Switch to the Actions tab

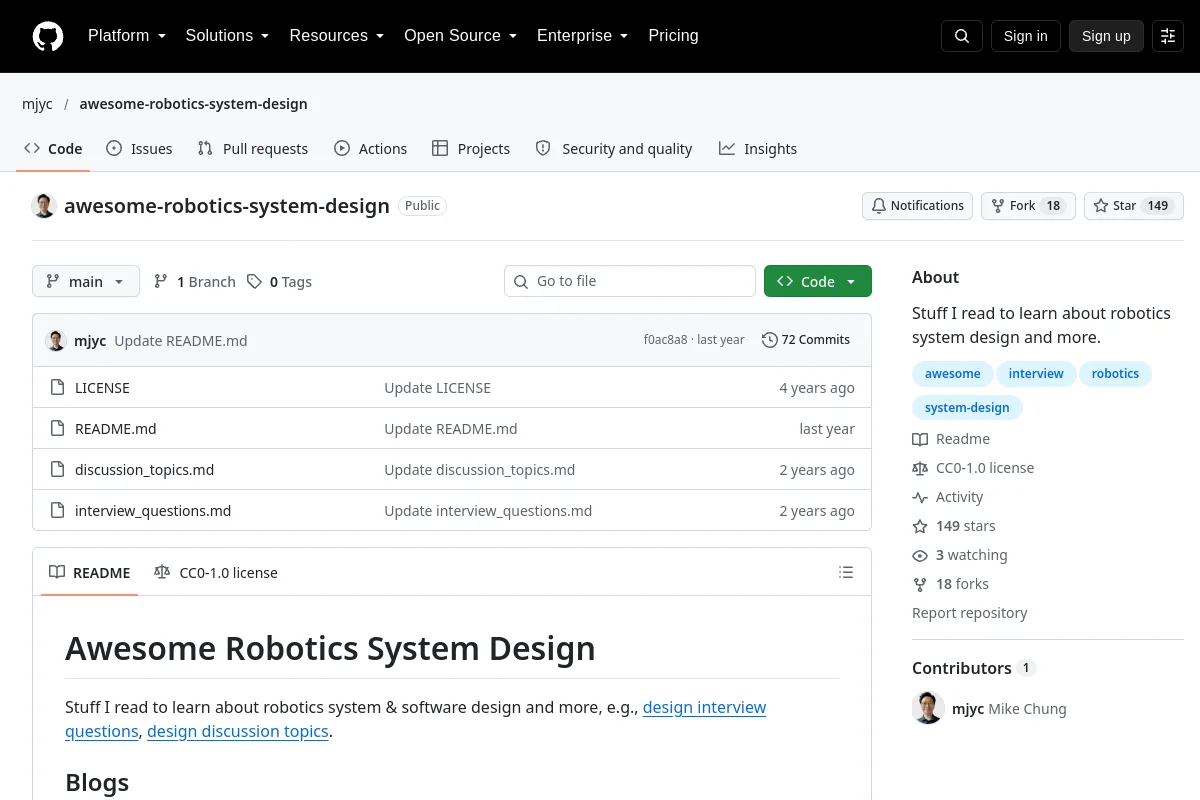point(371,148)
